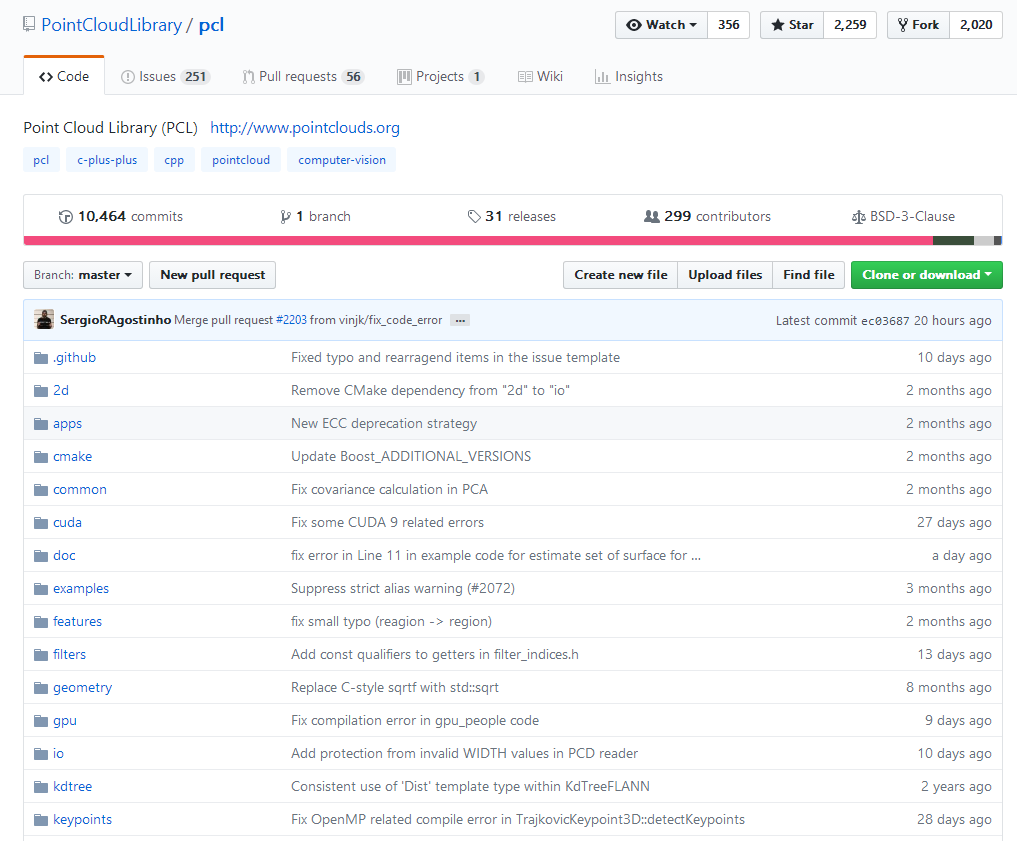The width and height of the screenshot is (1017, 841).
Task: Click the kdtree folder icon
Action: tap(41, 788)
